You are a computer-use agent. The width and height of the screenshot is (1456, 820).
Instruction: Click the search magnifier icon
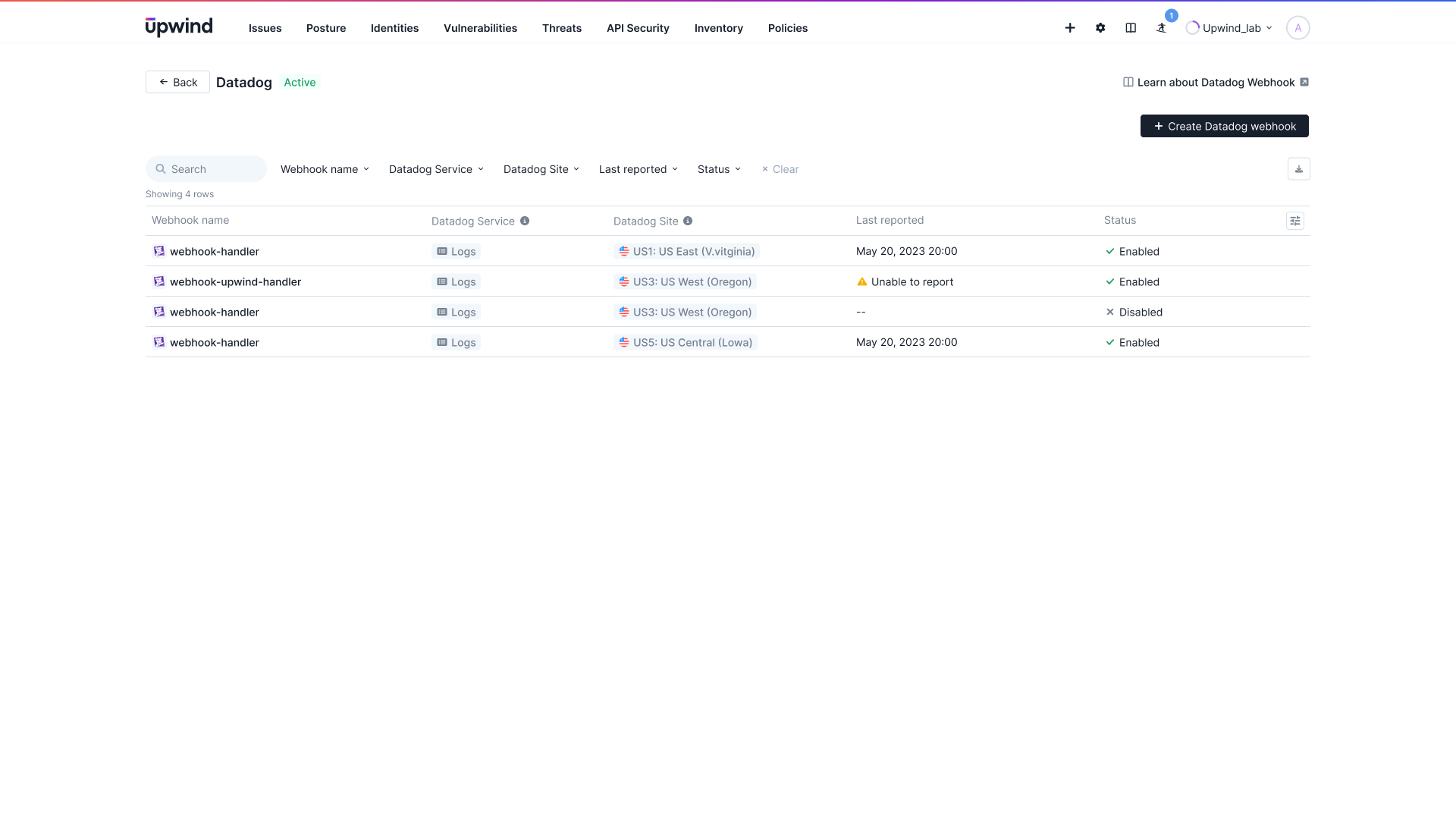(161, 168)
